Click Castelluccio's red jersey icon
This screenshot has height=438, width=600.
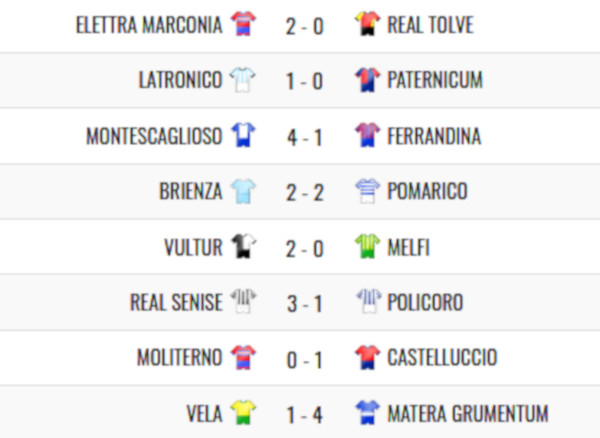coord(367,357)
